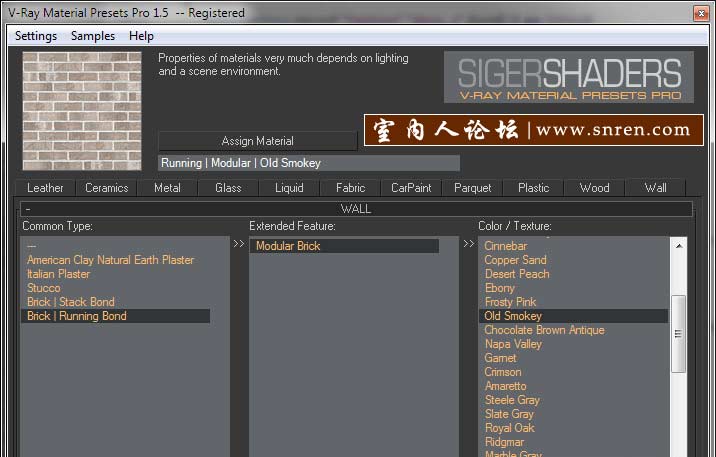The height and width of the screenshot is (457, 716).
Task: Choose Steele Gray color texture
Action: (512, 400)
